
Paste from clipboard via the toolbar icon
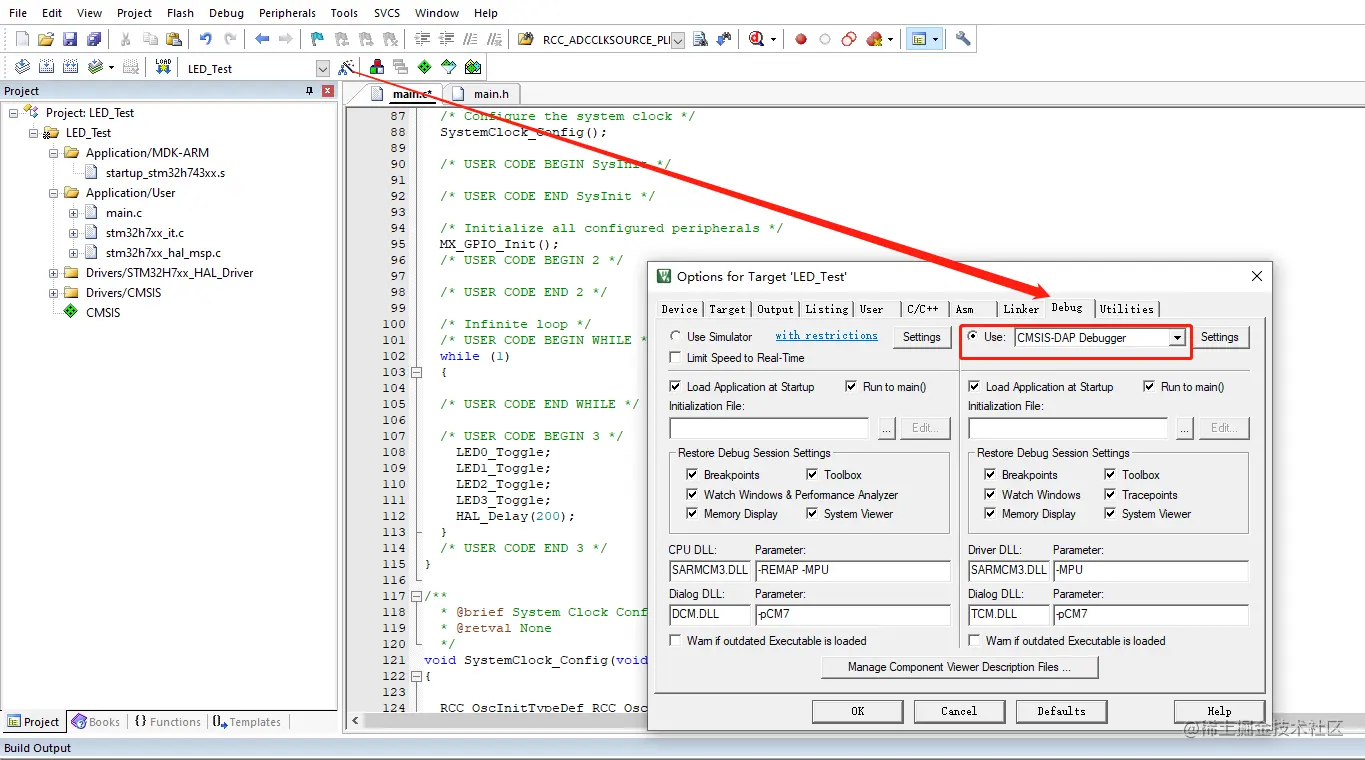click(x=174, y=39)
